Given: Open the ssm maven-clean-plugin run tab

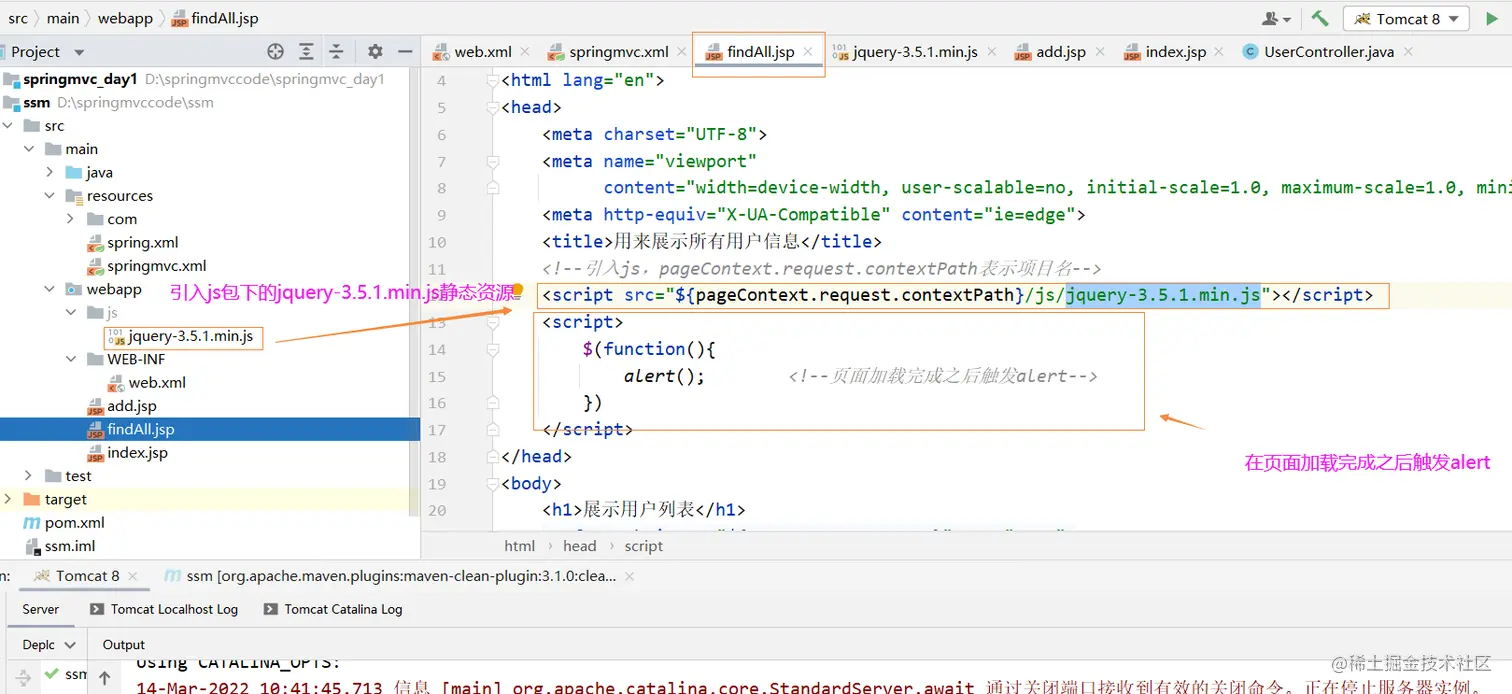Looking at the screenshot, I should tap(390, 576).
